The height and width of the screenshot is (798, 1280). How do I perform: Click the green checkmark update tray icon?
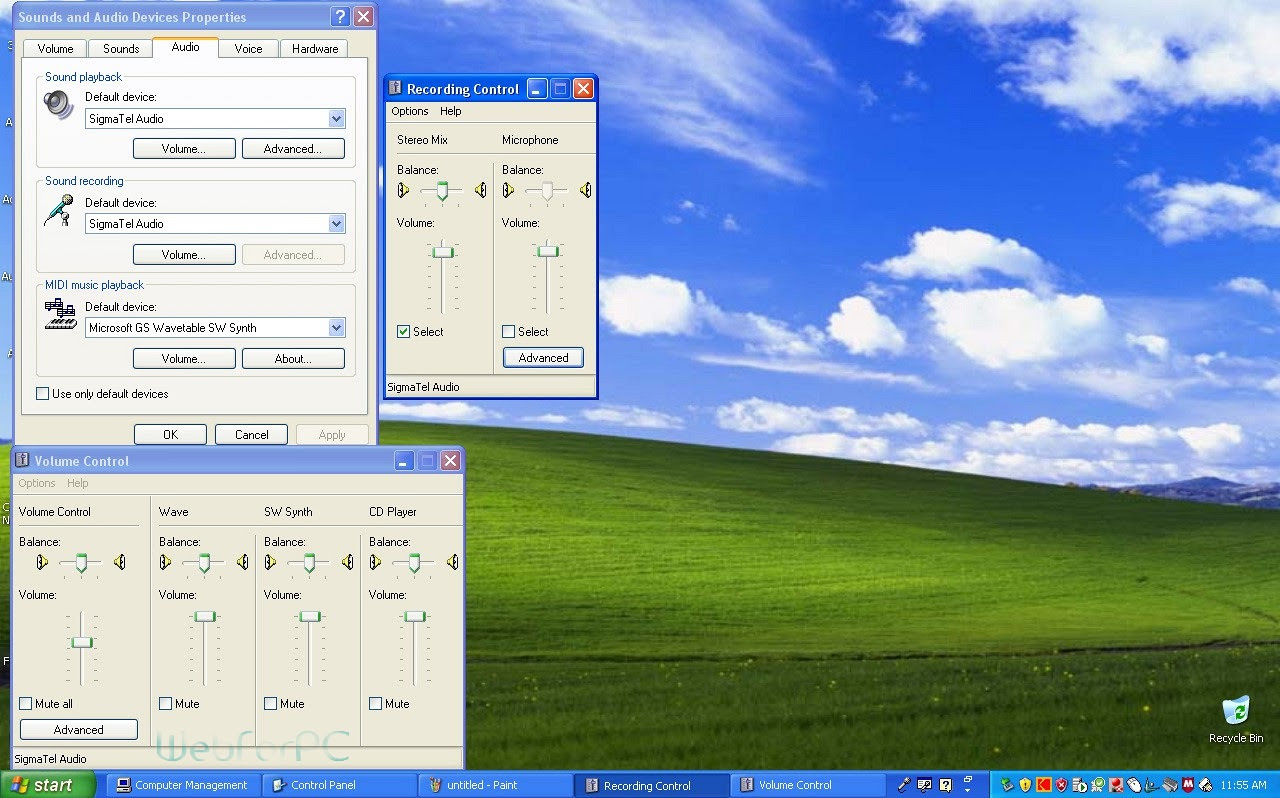pyautogui.click(x=1098, y=785)
